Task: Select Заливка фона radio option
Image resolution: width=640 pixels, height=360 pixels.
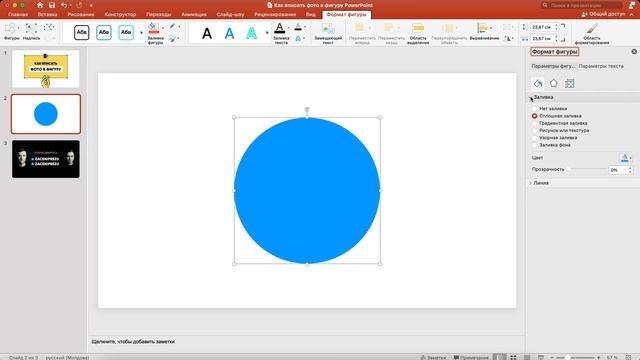Action: 534,145
